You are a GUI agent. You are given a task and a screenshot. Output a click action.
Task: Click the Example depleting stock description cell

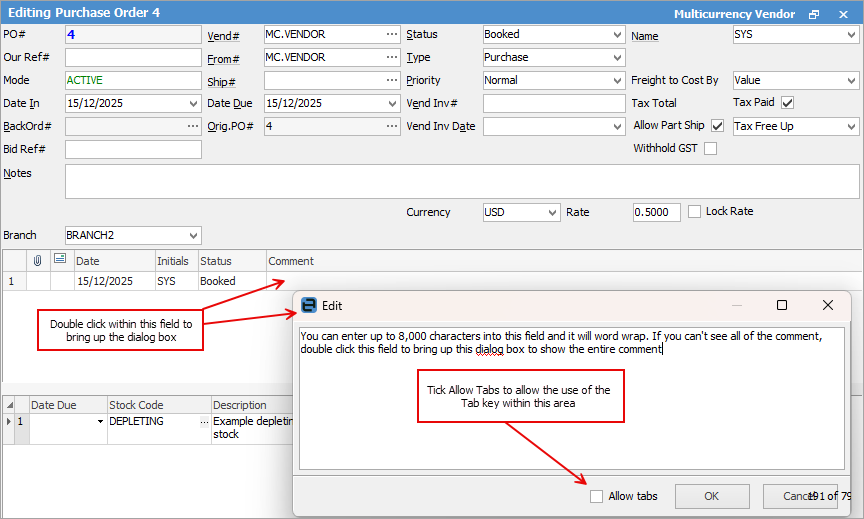tap(253, 428)
